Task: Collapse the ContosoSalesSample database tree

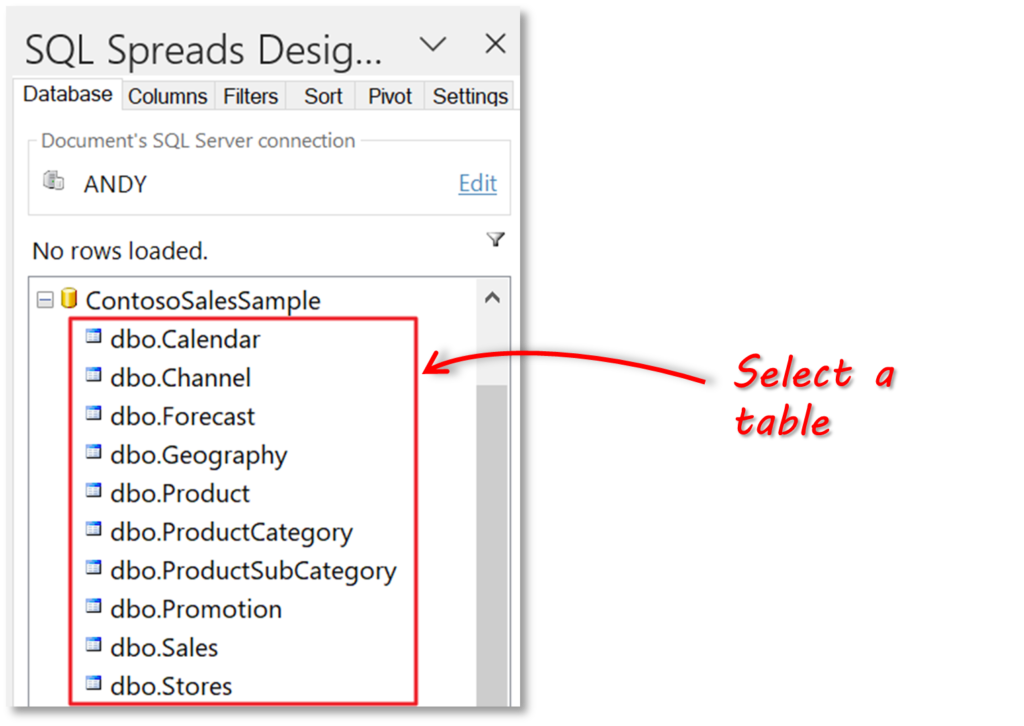Action: click(x=44, y=300)
